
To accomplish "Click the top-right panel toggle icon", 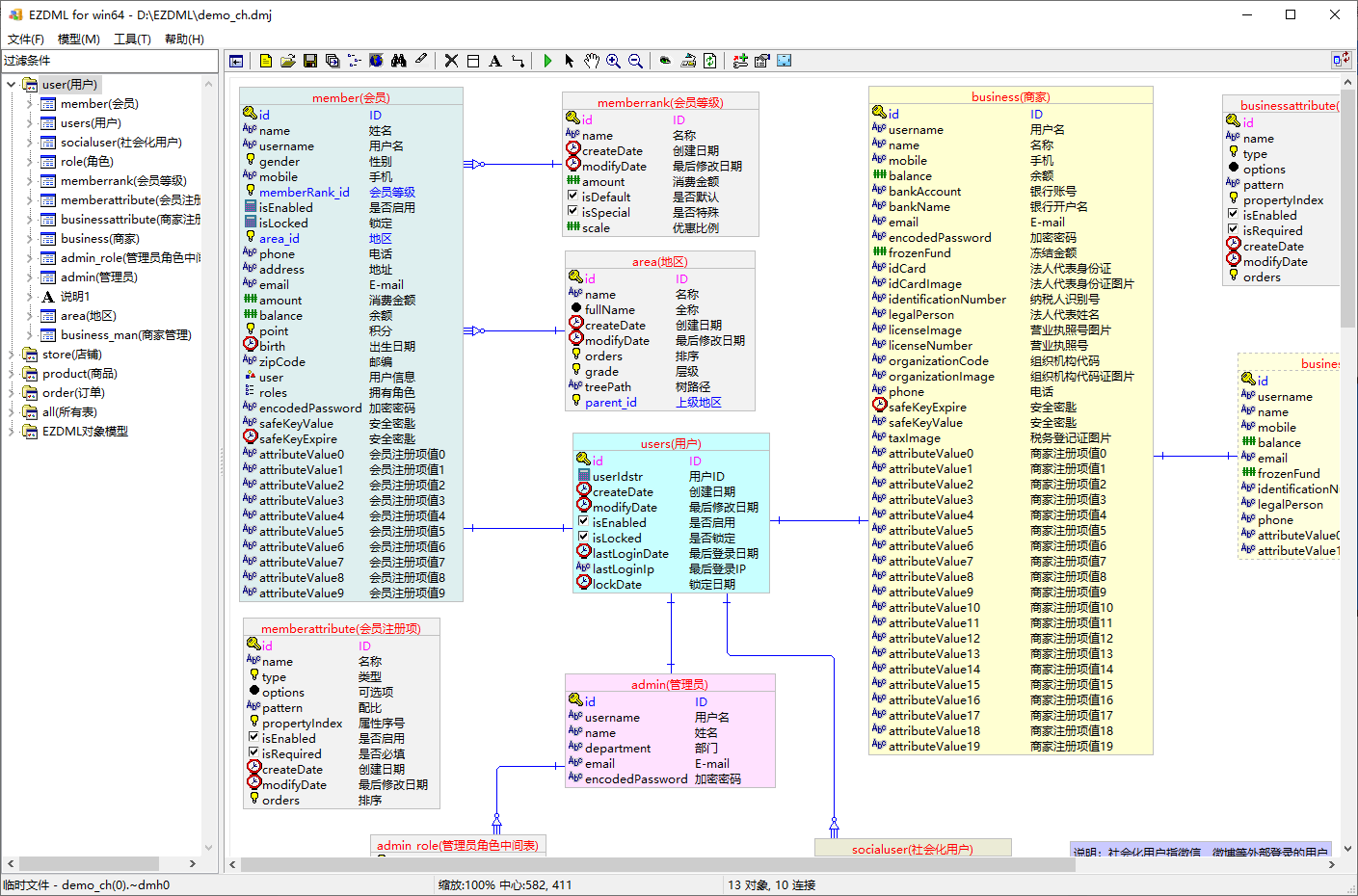I will coord(1341,60).
